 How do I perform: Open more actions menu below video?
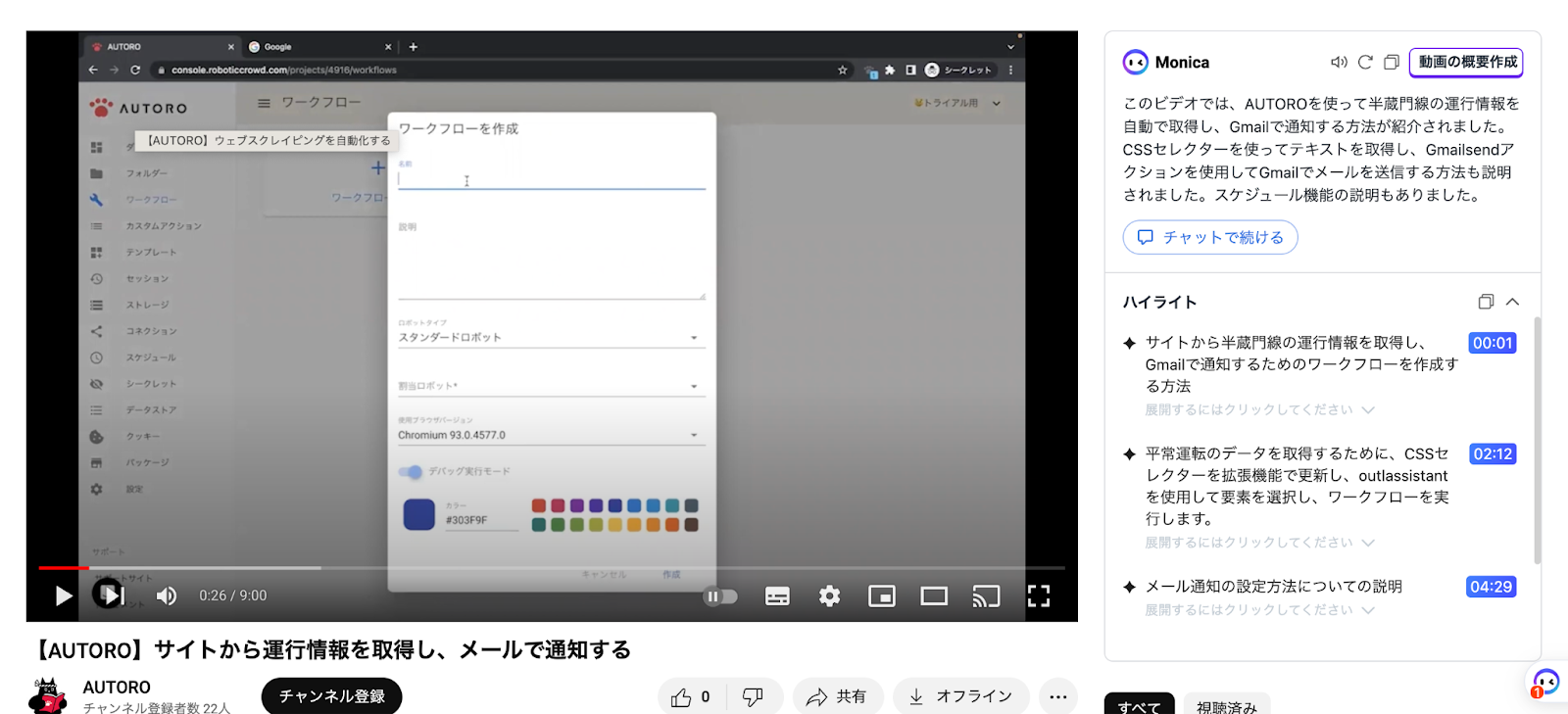(x=1058, y=696)
